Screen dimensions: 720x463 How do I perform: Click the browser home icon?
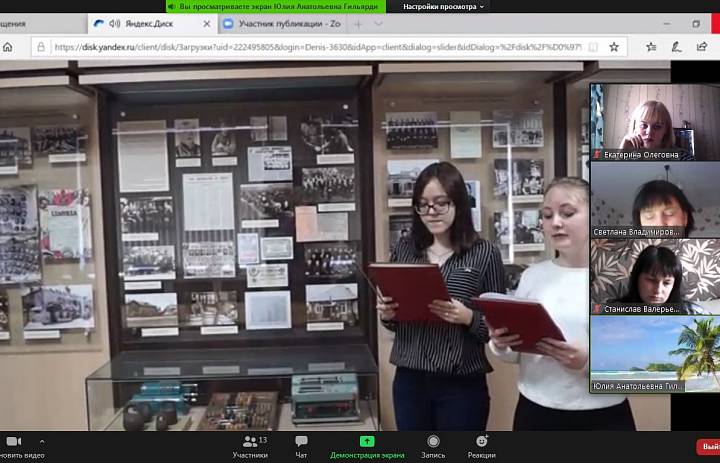[7, 47]
